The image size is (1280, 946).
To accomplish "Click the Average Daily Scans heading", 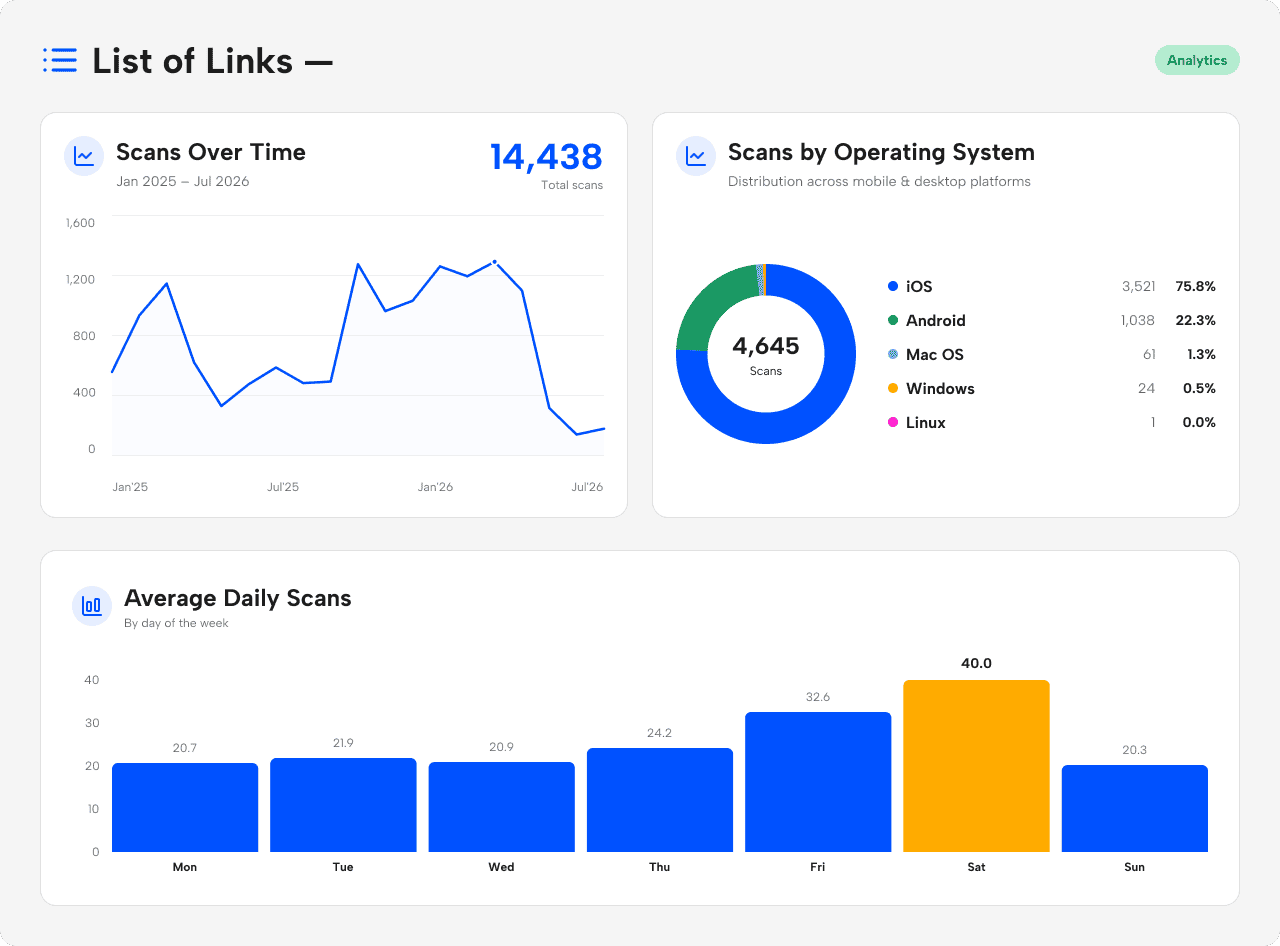I will tap(238, 598).
